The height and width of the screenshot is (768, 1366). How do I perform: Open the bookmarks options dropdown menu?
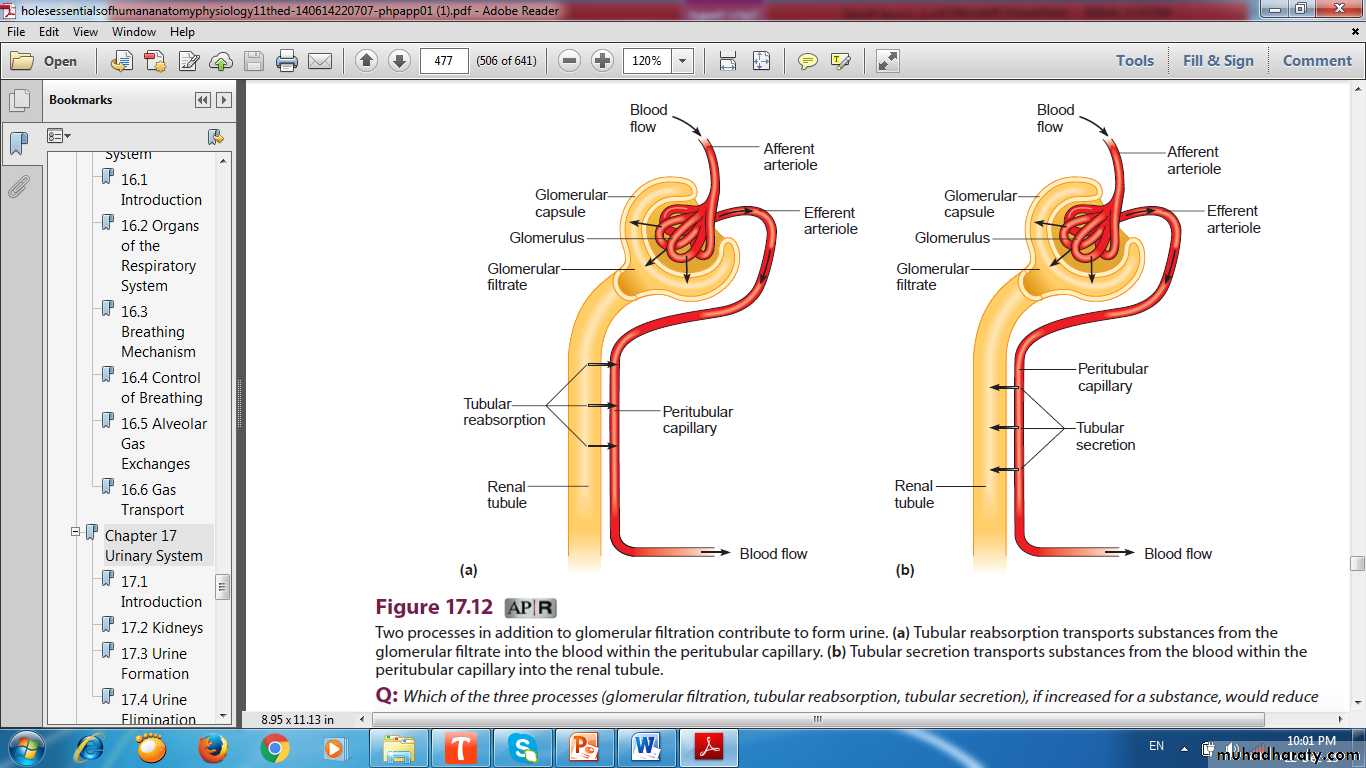click(x=59, y=136)
